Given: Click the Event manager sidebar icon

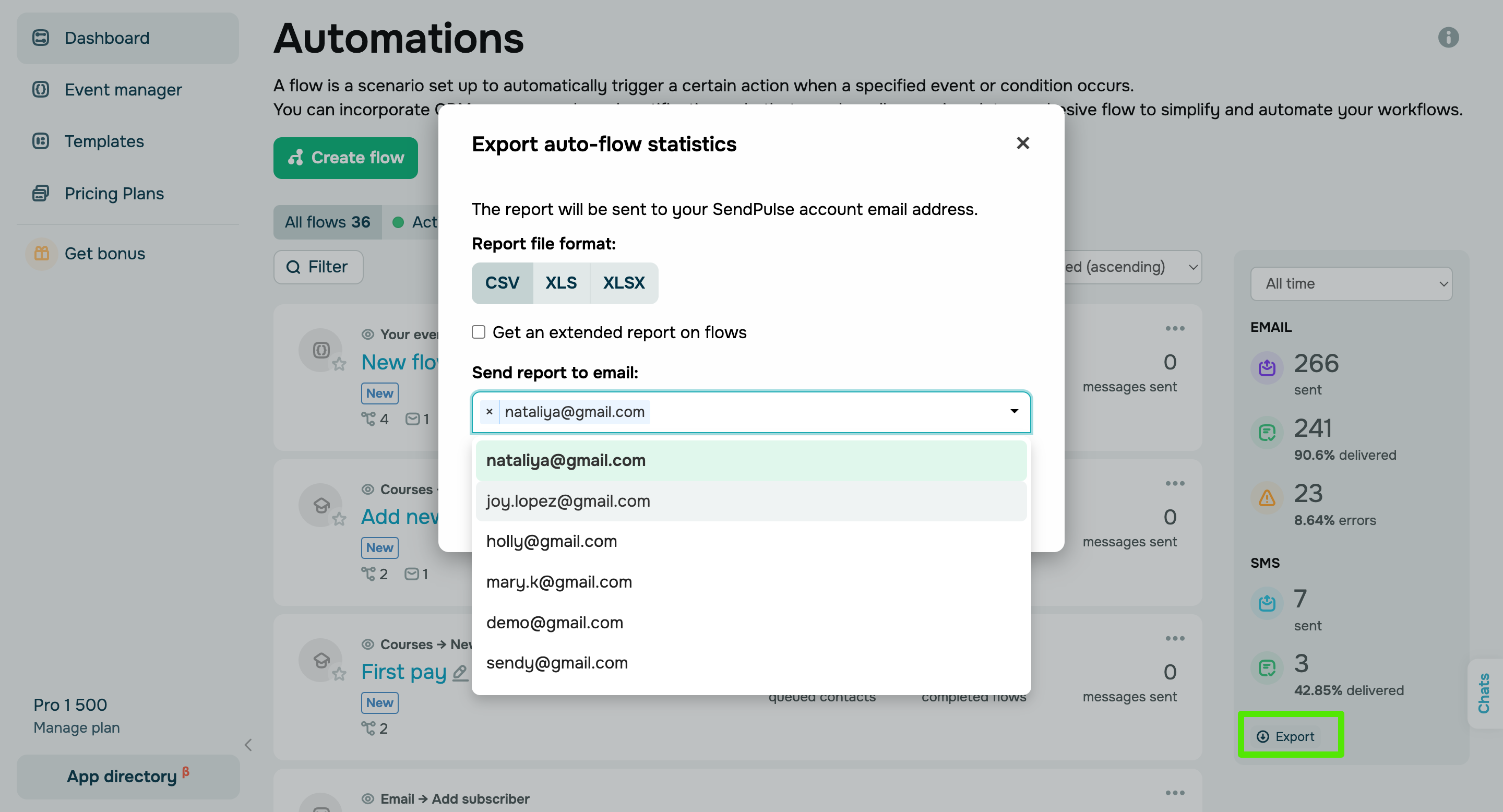Looking at the screenshot, I should coord(41,89).
